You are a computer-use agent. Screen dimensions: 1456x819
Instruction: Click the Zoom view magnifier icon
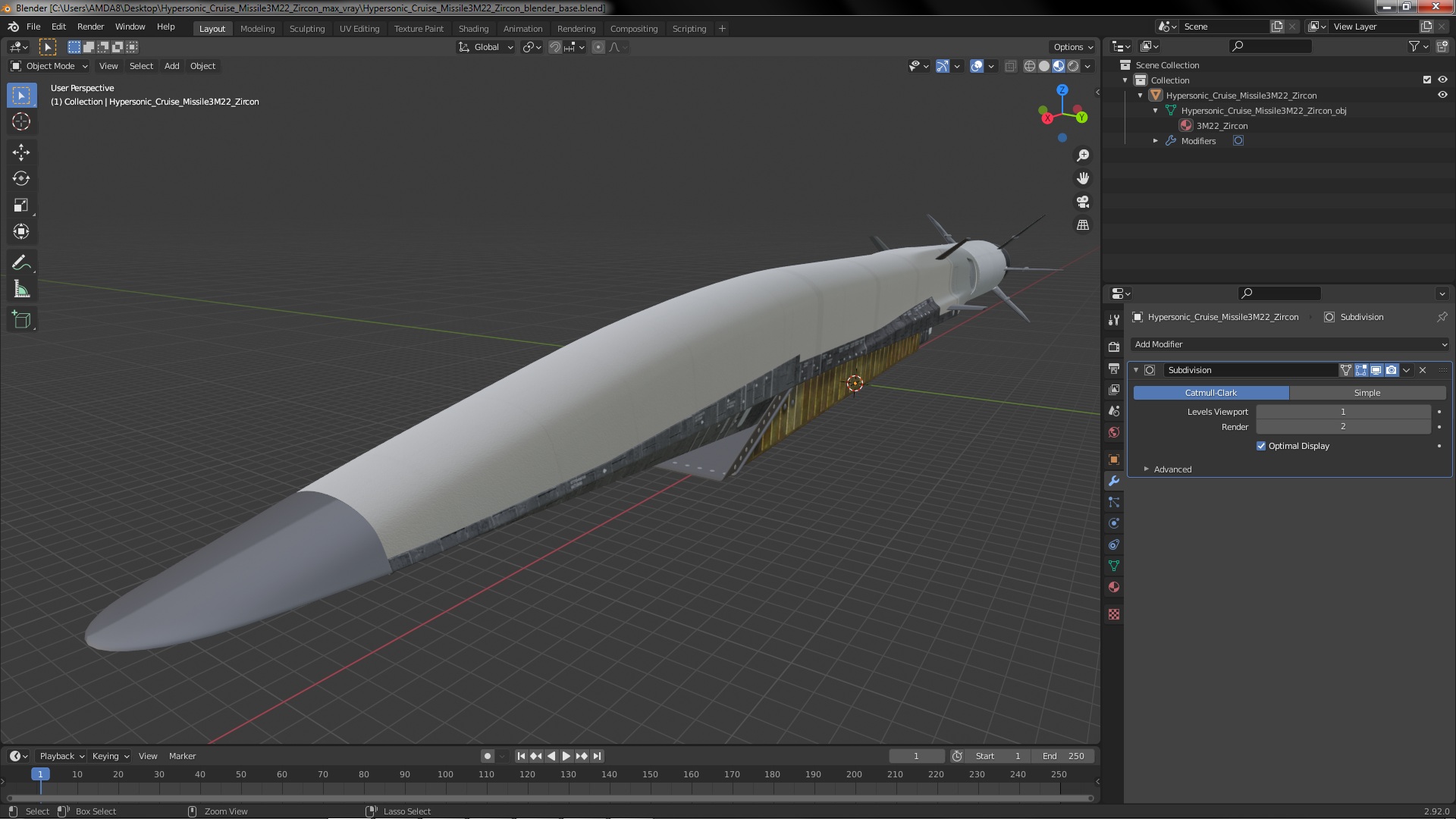[x=1083, y=155]
